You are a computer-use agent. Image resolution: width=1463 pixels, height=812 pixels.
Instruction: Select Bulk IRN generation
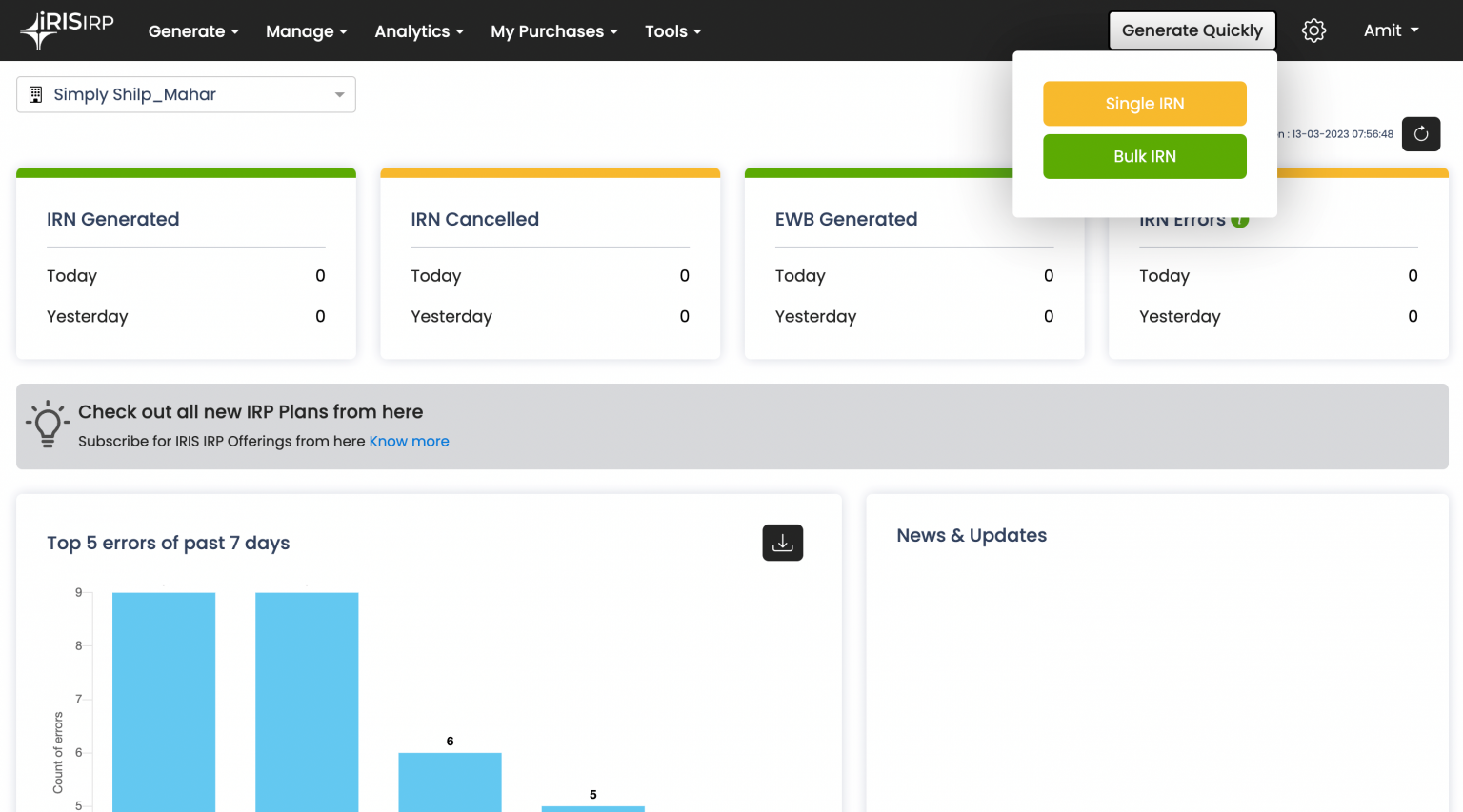coord(1144,156)
